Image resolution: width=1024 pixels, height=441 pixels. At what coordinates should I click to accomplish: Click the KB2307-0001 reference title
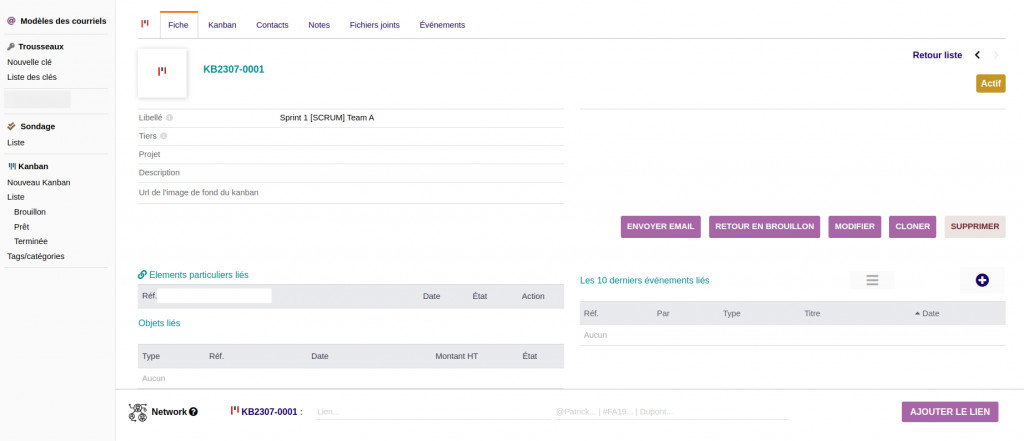point(234,69)
